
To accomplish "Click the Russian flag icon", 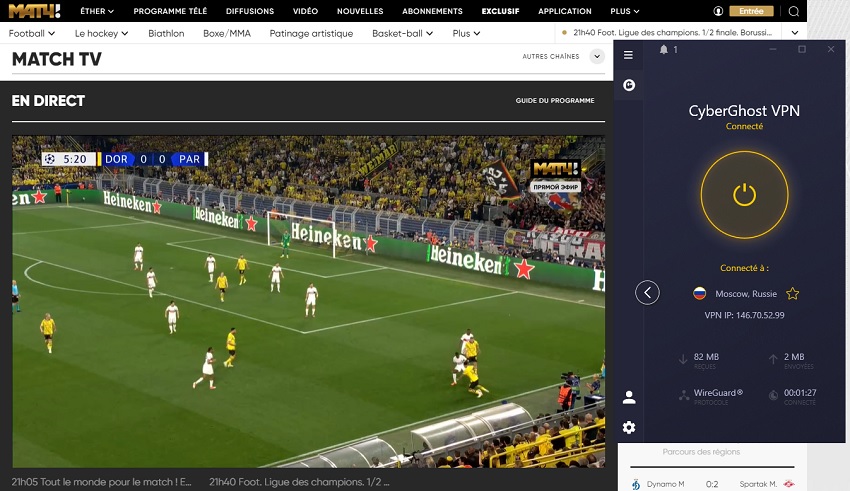I will pyautogui.click(x=700, y=293).
